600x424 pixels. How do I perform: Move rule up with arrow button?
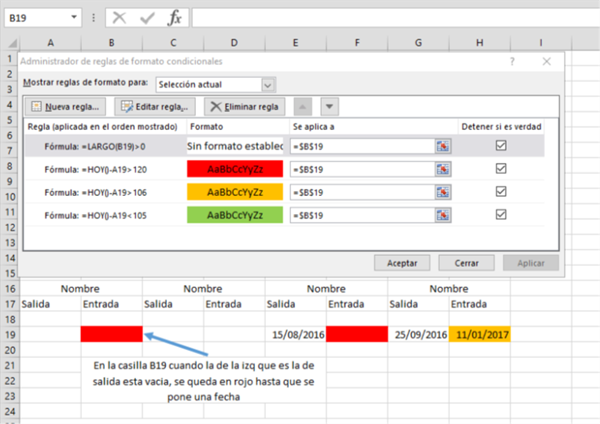click(x=305, y=106)
